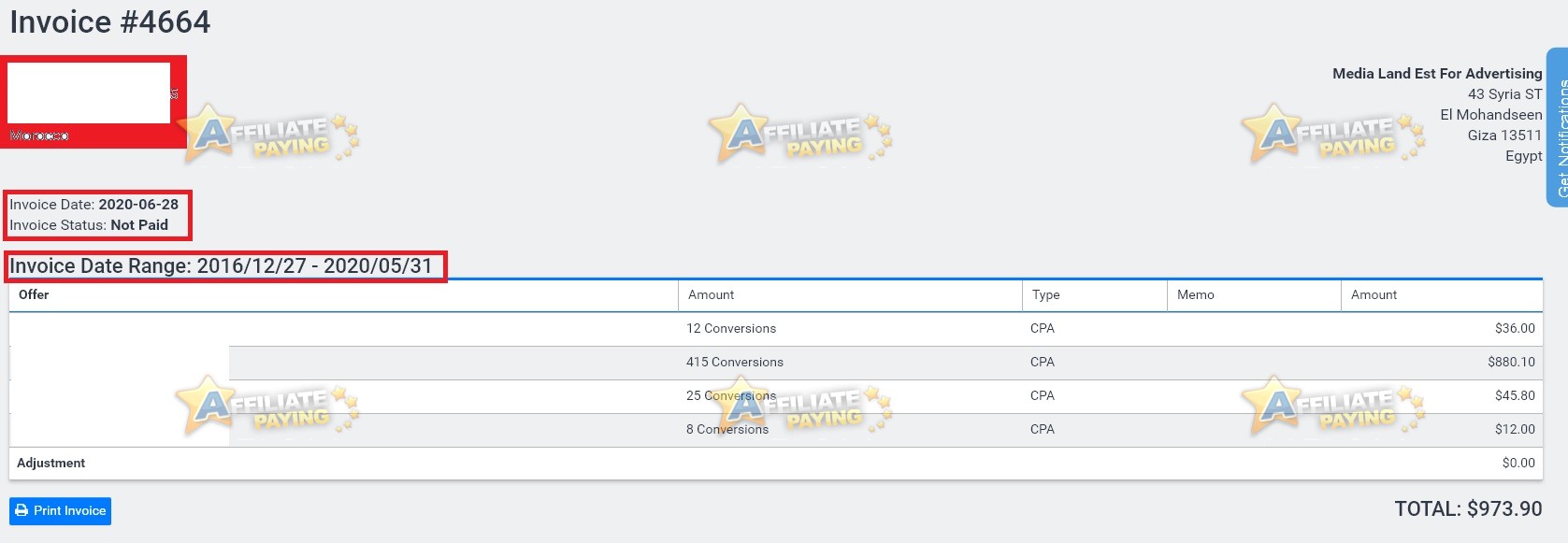The height and width of the screenshot is (543, 1568).
Task: Click the Memo column header
Action: pyautogui.click(x=1196, y=294)
